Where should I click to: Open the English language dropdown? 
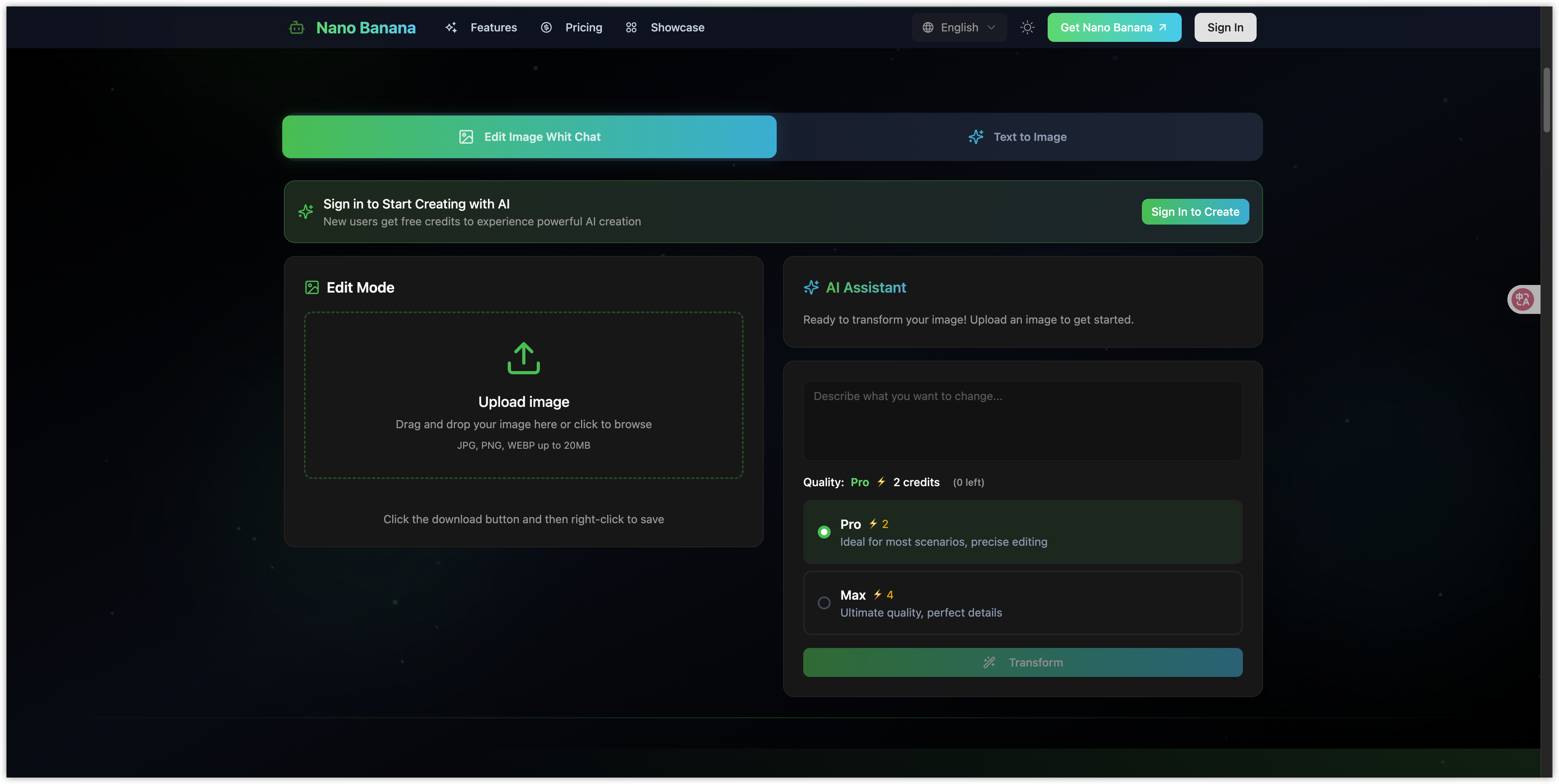pos(959,27)
